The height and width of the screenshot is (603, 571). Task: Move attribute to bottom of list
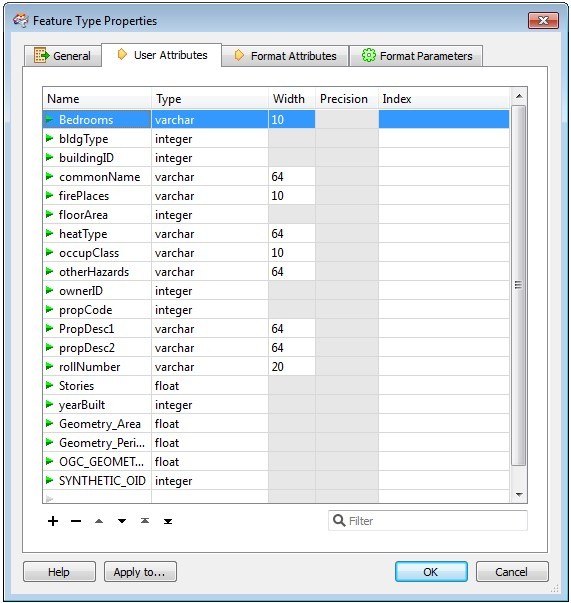[168, 521]
